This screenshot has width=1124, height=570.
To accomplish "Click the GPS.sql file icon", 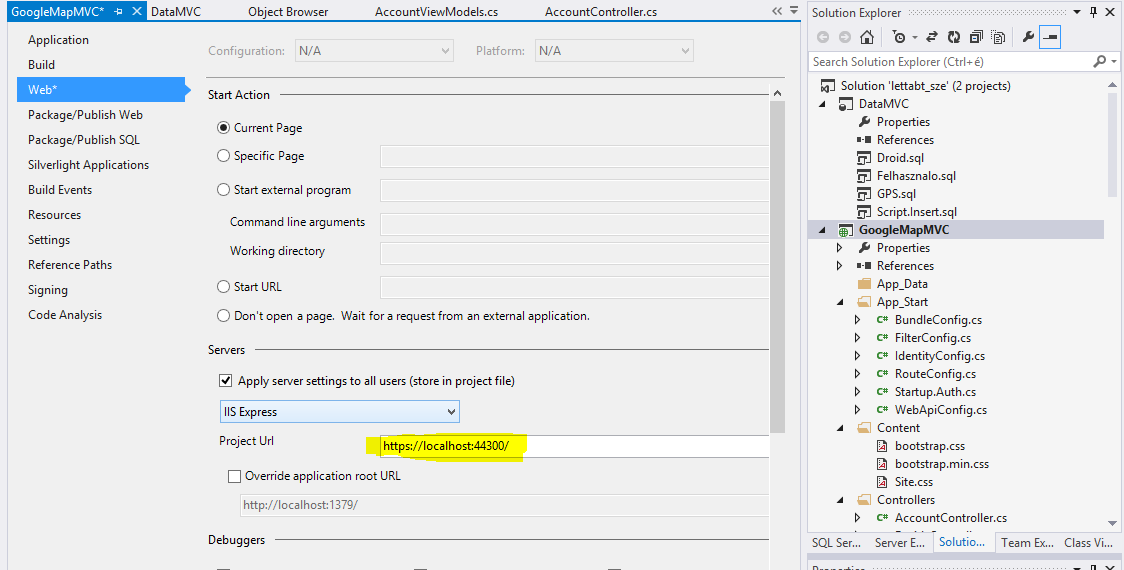I will tap(864, 194).
